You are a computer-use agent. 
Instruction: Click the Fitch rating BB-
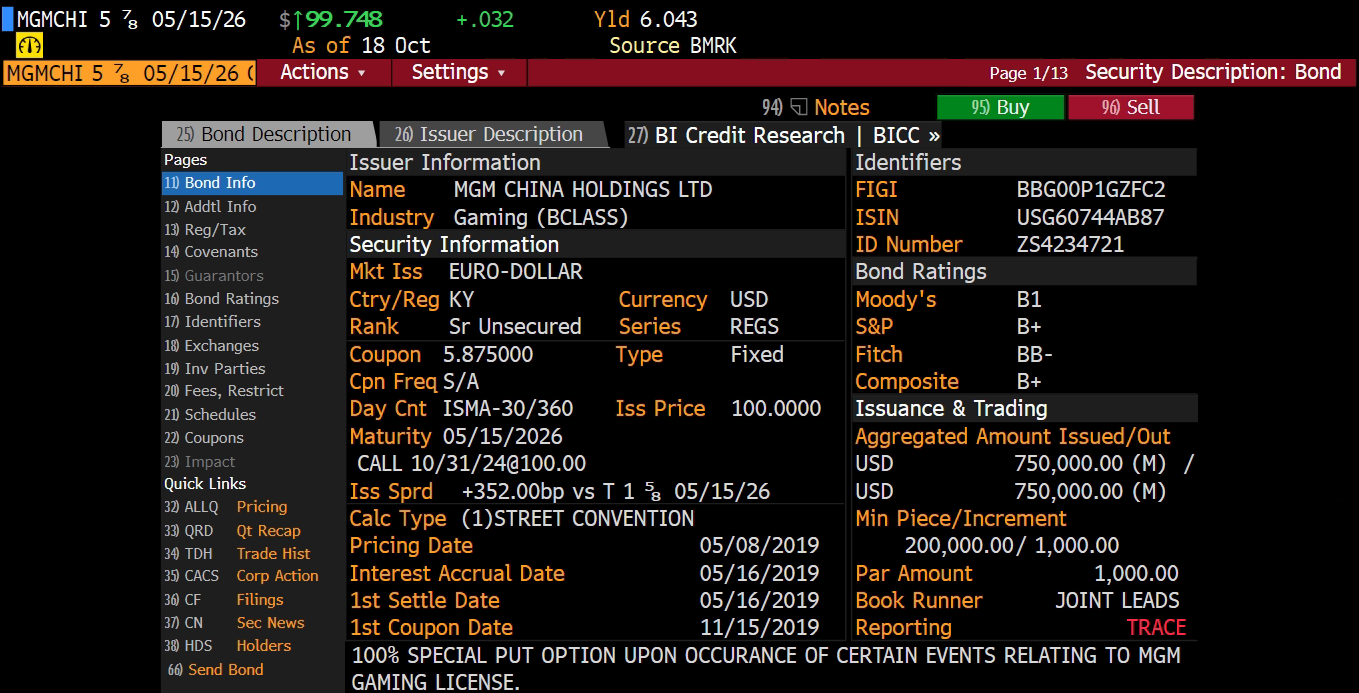click(1035, 354)
